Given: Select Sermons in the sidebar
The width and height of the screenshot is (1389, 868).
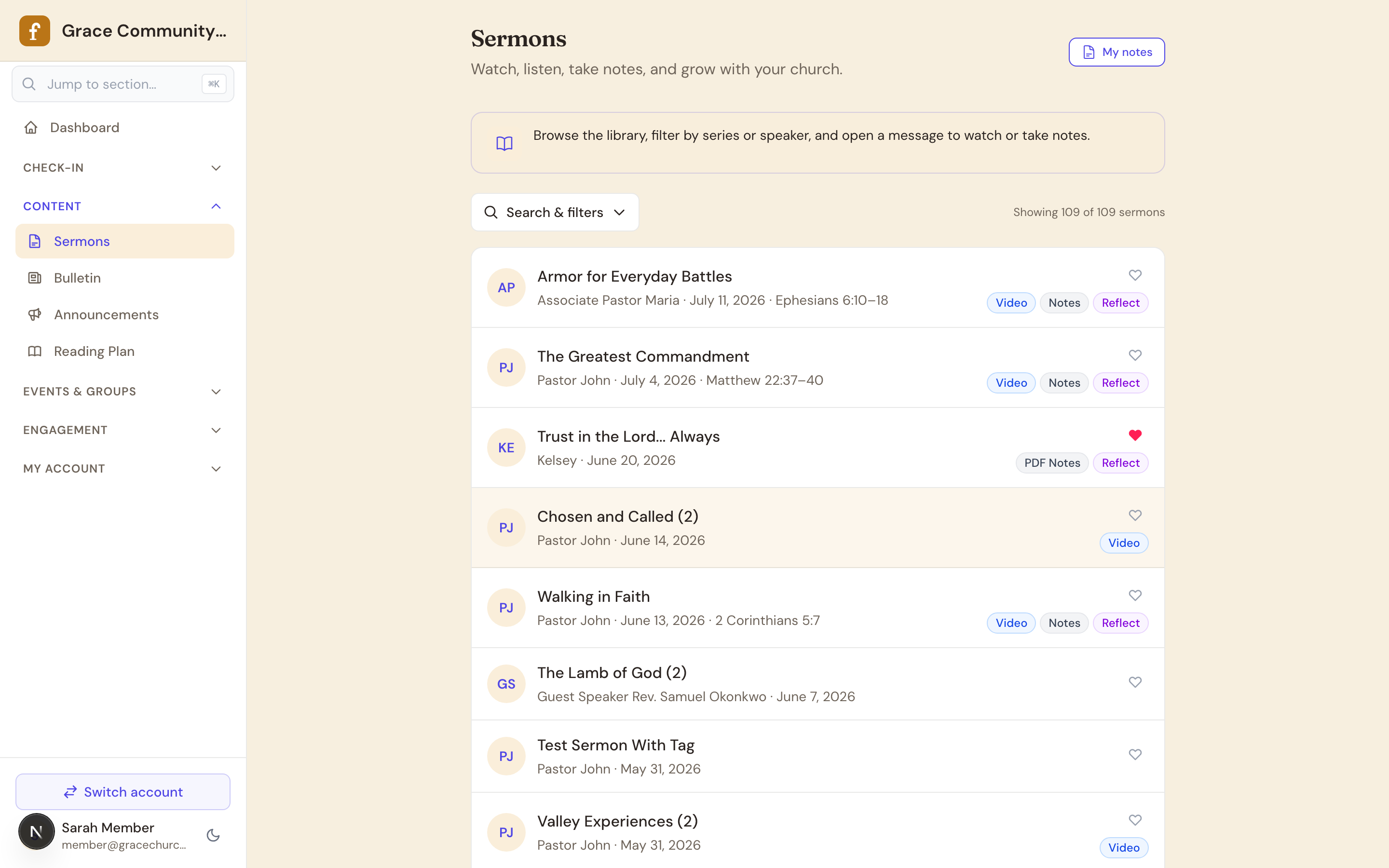Looking at the screenshot, I should pyautogui.click(x=124, y=241).
